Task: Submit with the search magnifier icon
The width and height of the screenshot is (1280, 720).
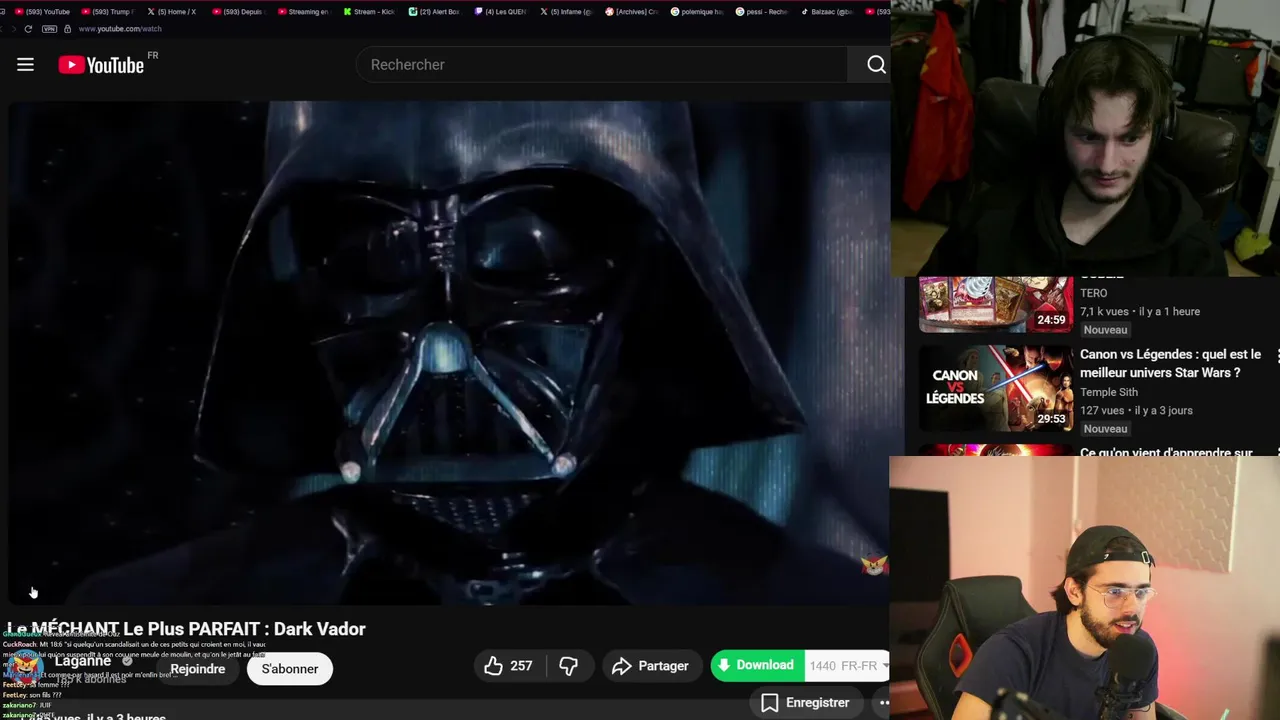Action: (876, 64)
